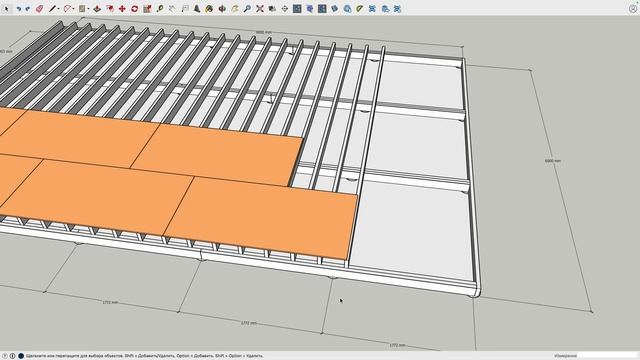640x360 pixels.
Task: Activate the Rotate tool
Action: tap(134, 9)
